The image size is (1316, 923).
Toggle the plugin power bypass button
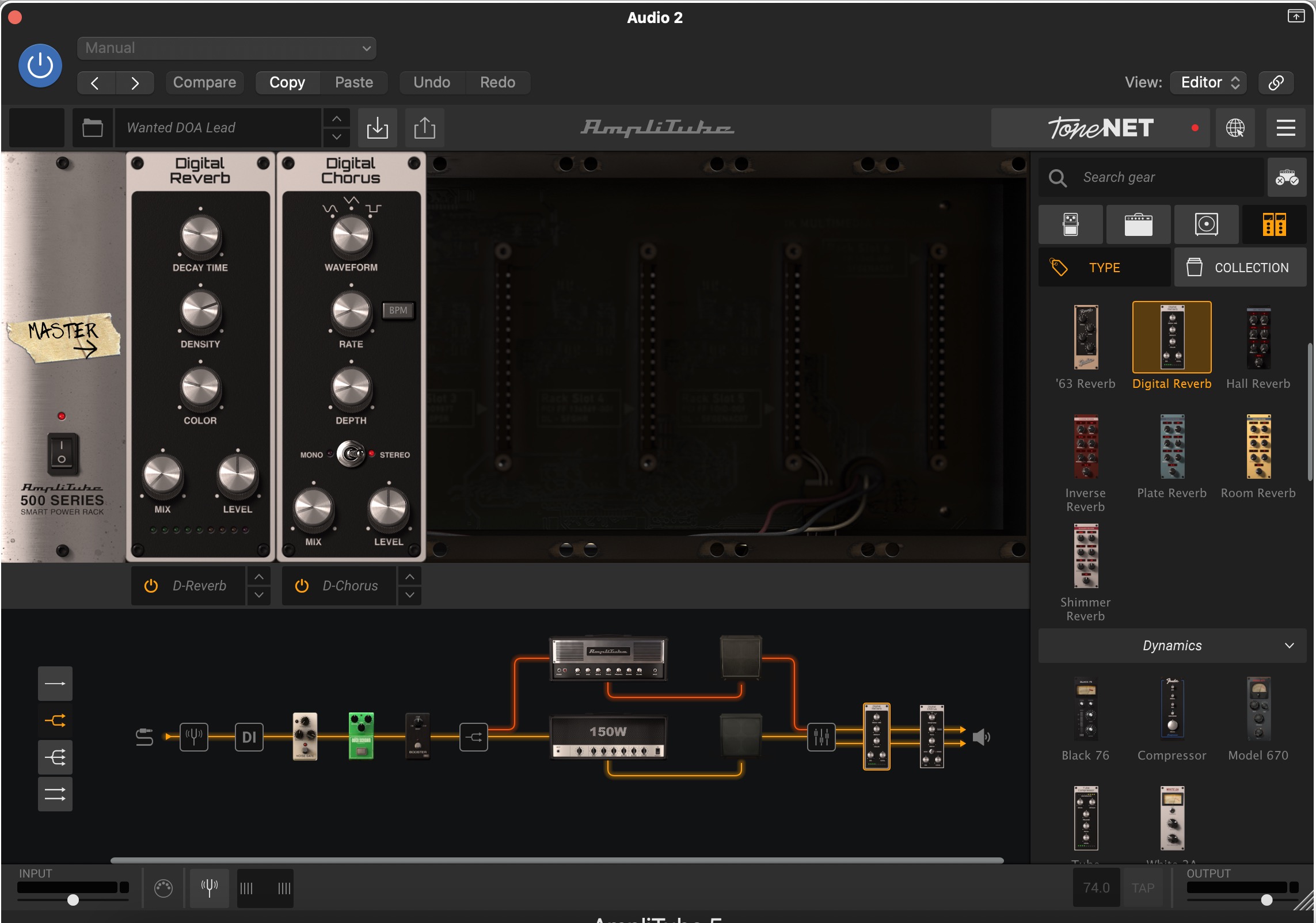coord(40,66)
